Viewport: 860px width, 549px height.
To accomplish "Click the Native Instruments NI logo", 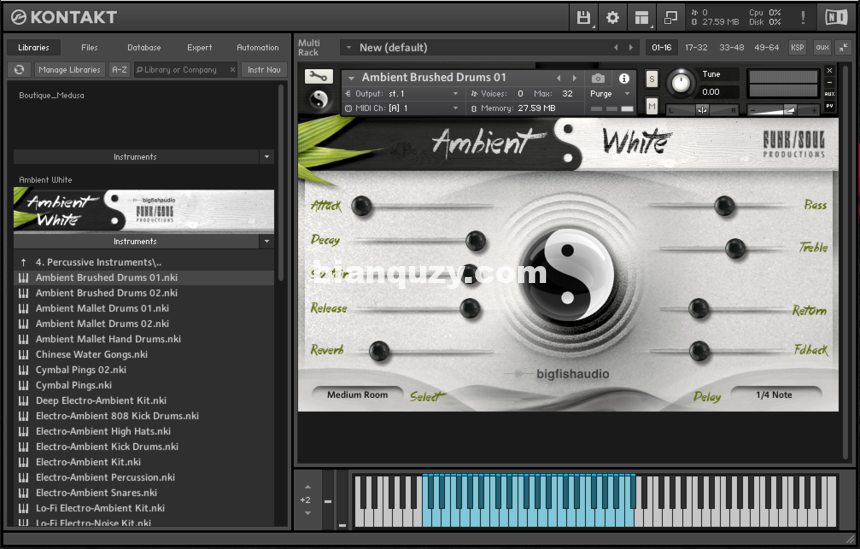I will point(836,18).
